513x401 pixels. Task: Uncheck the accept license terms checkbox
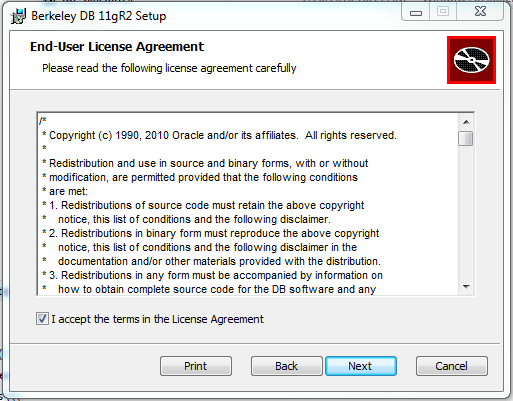[42, 319]
